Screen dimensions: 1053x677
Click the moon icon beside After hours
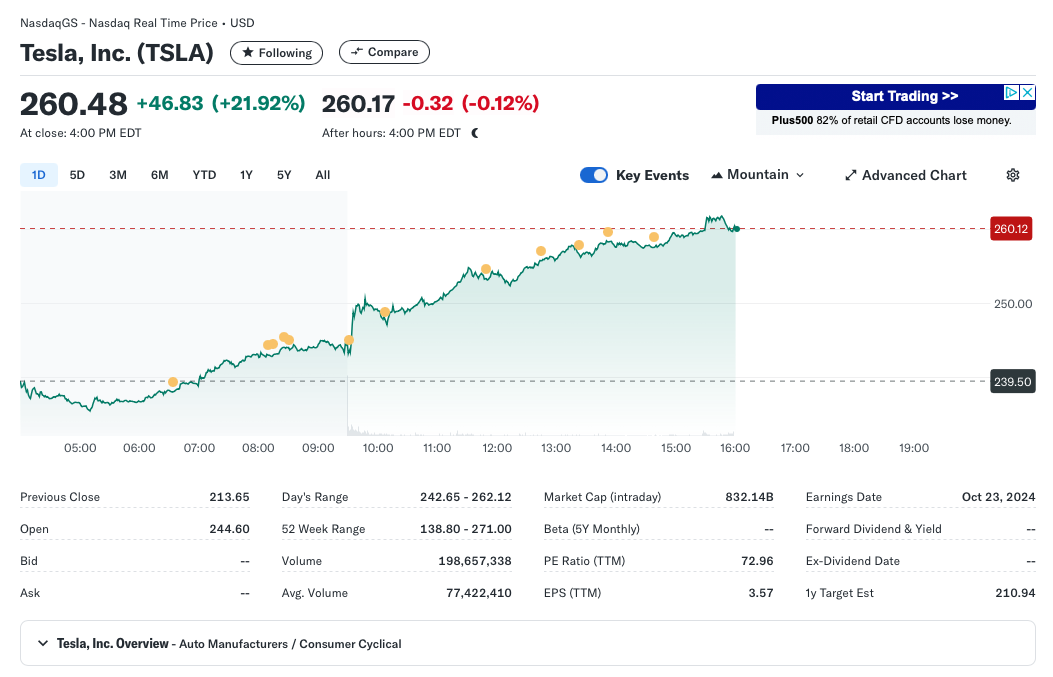point(475,133)
